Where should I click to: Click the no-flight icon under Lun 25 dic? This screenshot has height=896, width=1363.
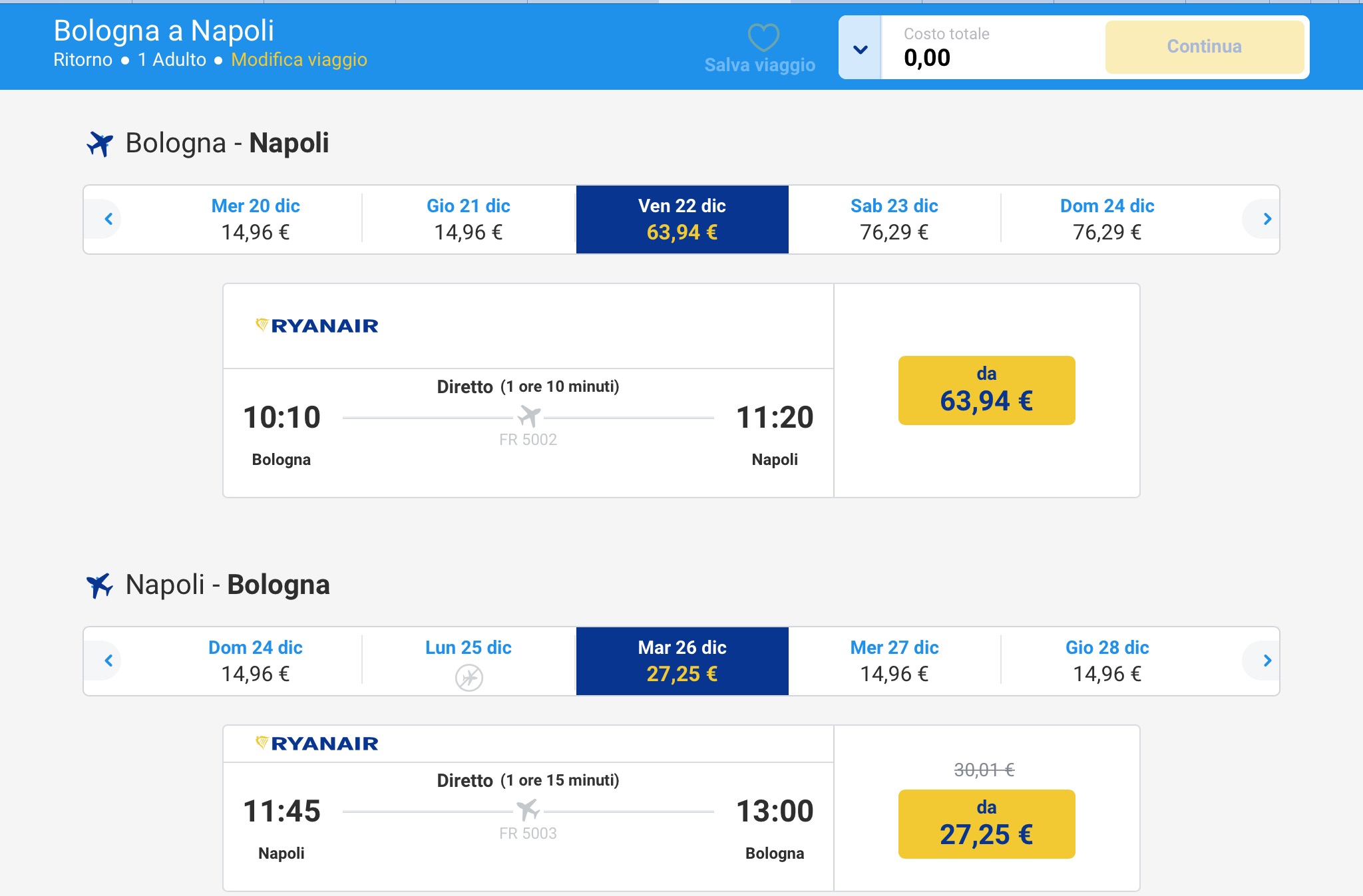(469, 678)
